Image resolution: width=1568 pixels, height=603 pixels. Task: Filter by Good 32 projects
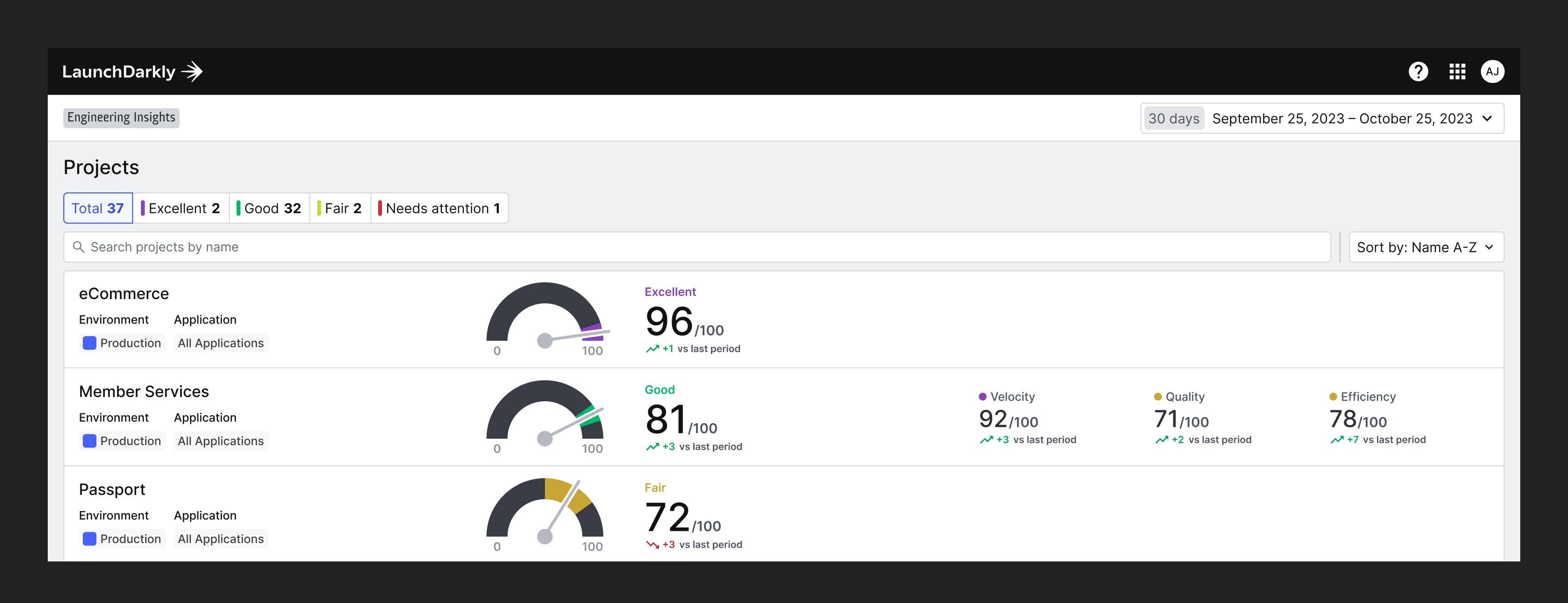pyautogui.click(x=269, y=208)
